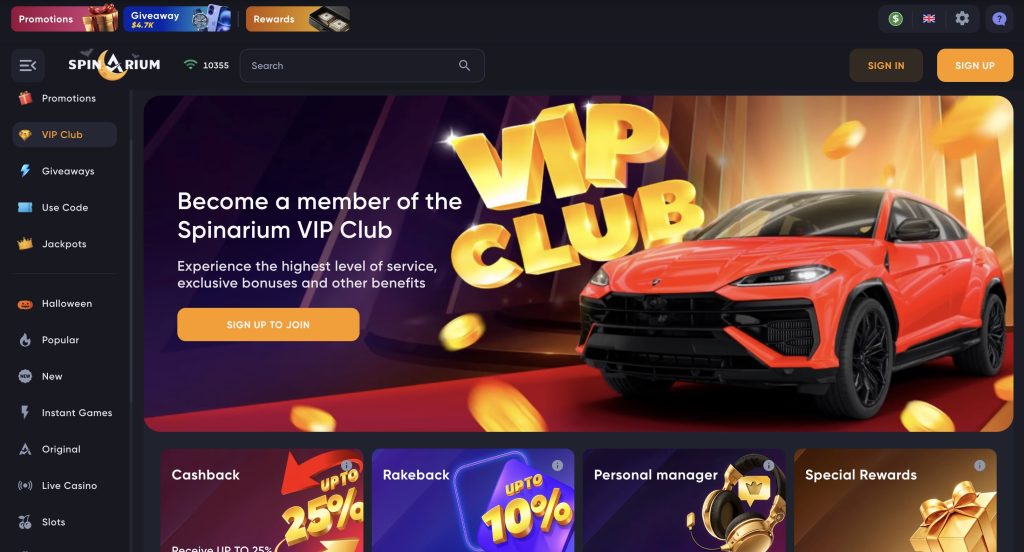The width and height of the screenshot is (1024, 552).
Task: Focus the Search input field
Action: click(x=362, y=65)
